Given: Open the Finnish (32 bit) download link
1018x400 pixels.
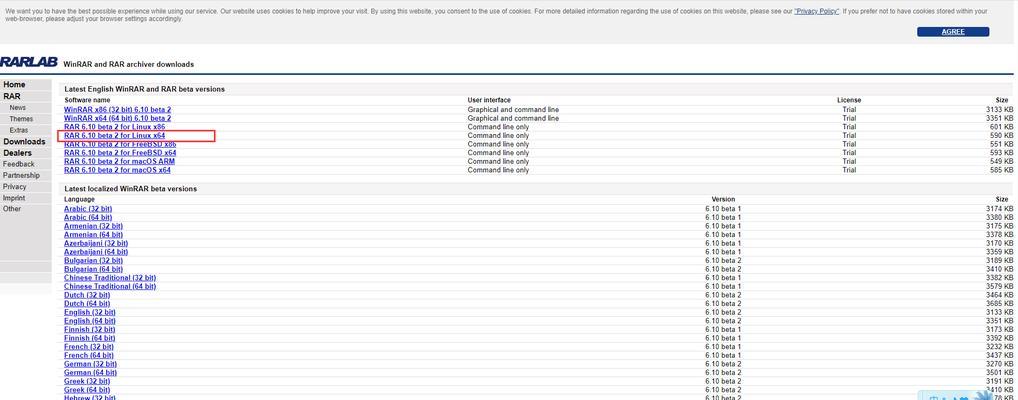Looking at the screenshot, I should pyautogui.click(x=89, y=329).
